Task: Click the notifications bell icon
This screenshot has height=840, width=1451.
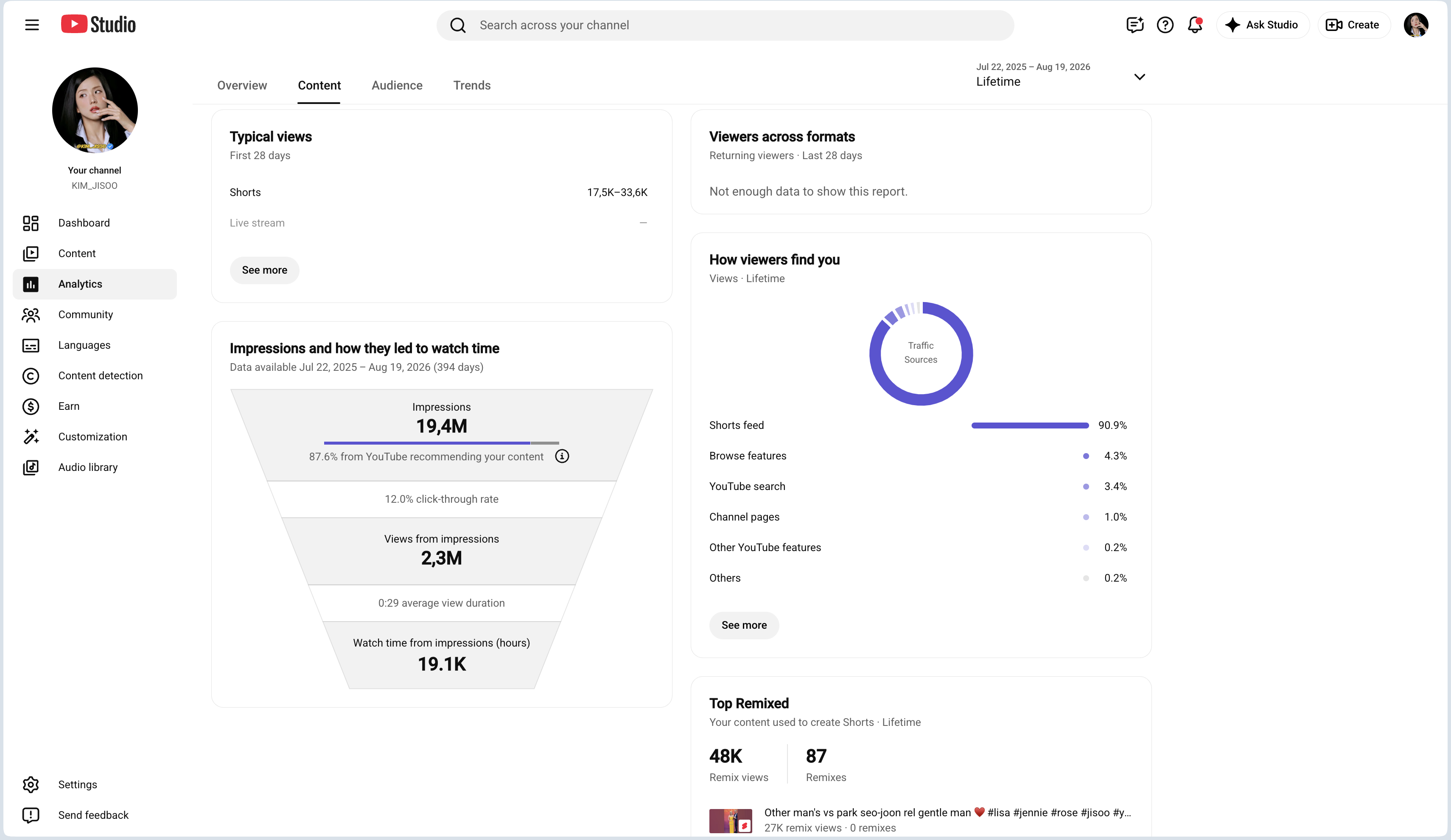Action: click(1195, 25)
